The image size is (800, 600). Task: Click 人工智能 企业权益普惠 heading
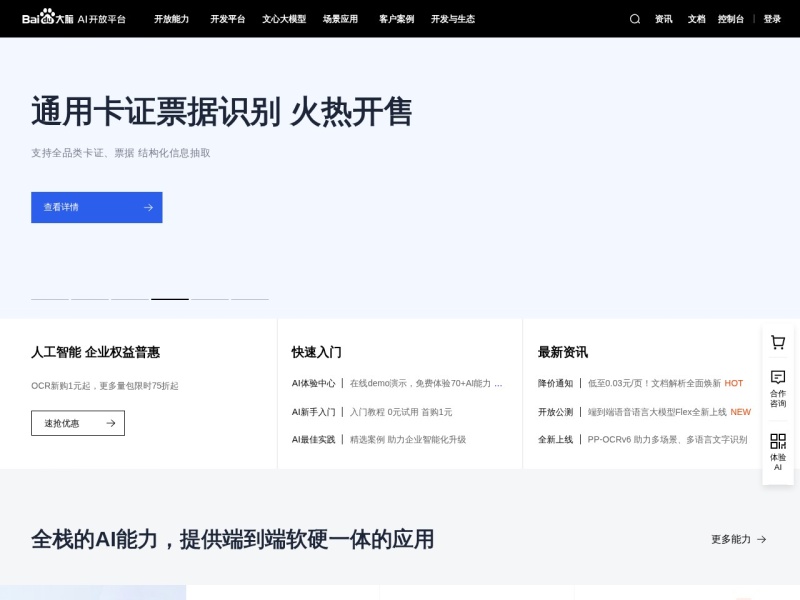95,352
